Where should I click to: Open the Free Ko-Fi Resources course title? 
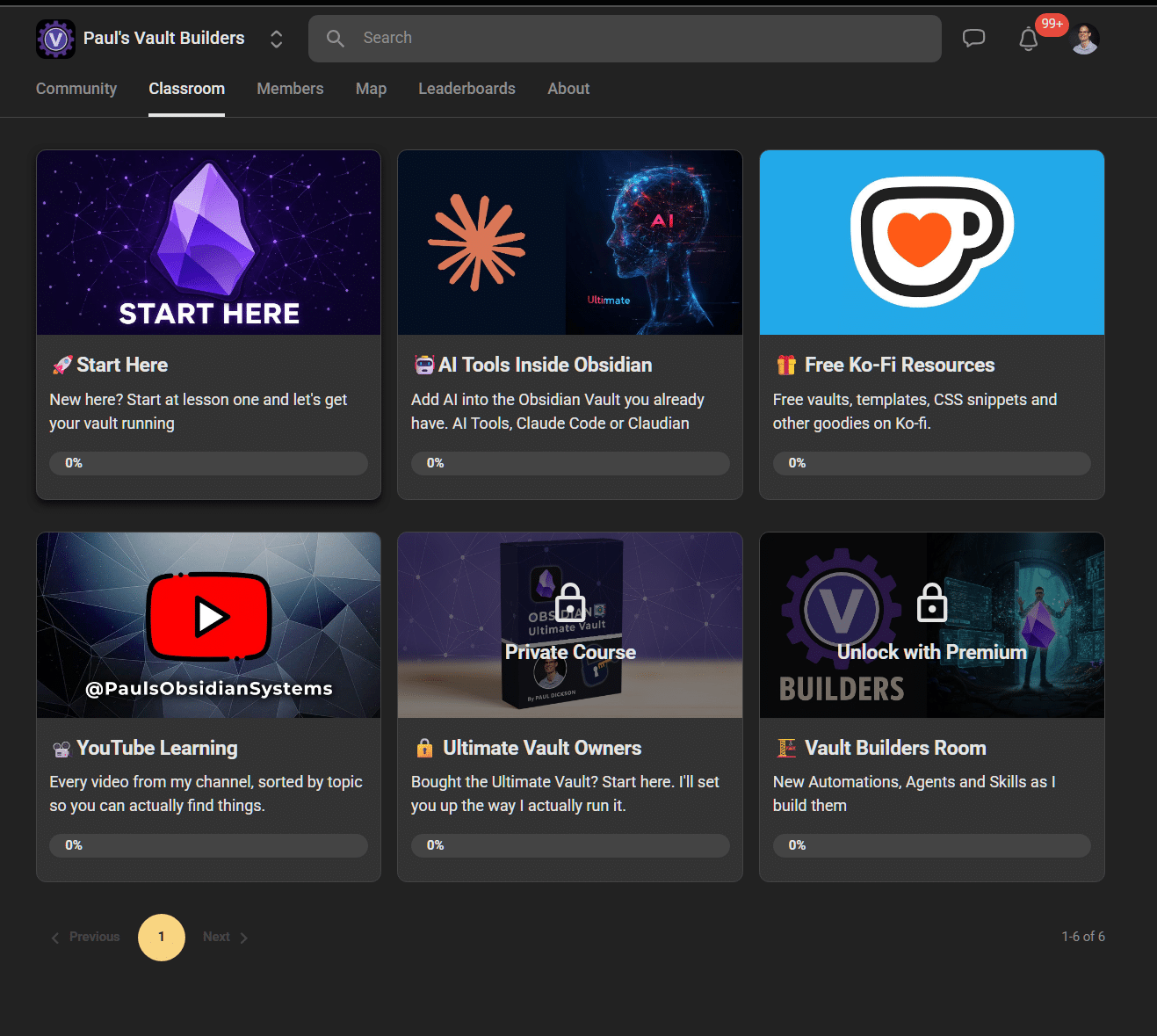tap(900, 365)
